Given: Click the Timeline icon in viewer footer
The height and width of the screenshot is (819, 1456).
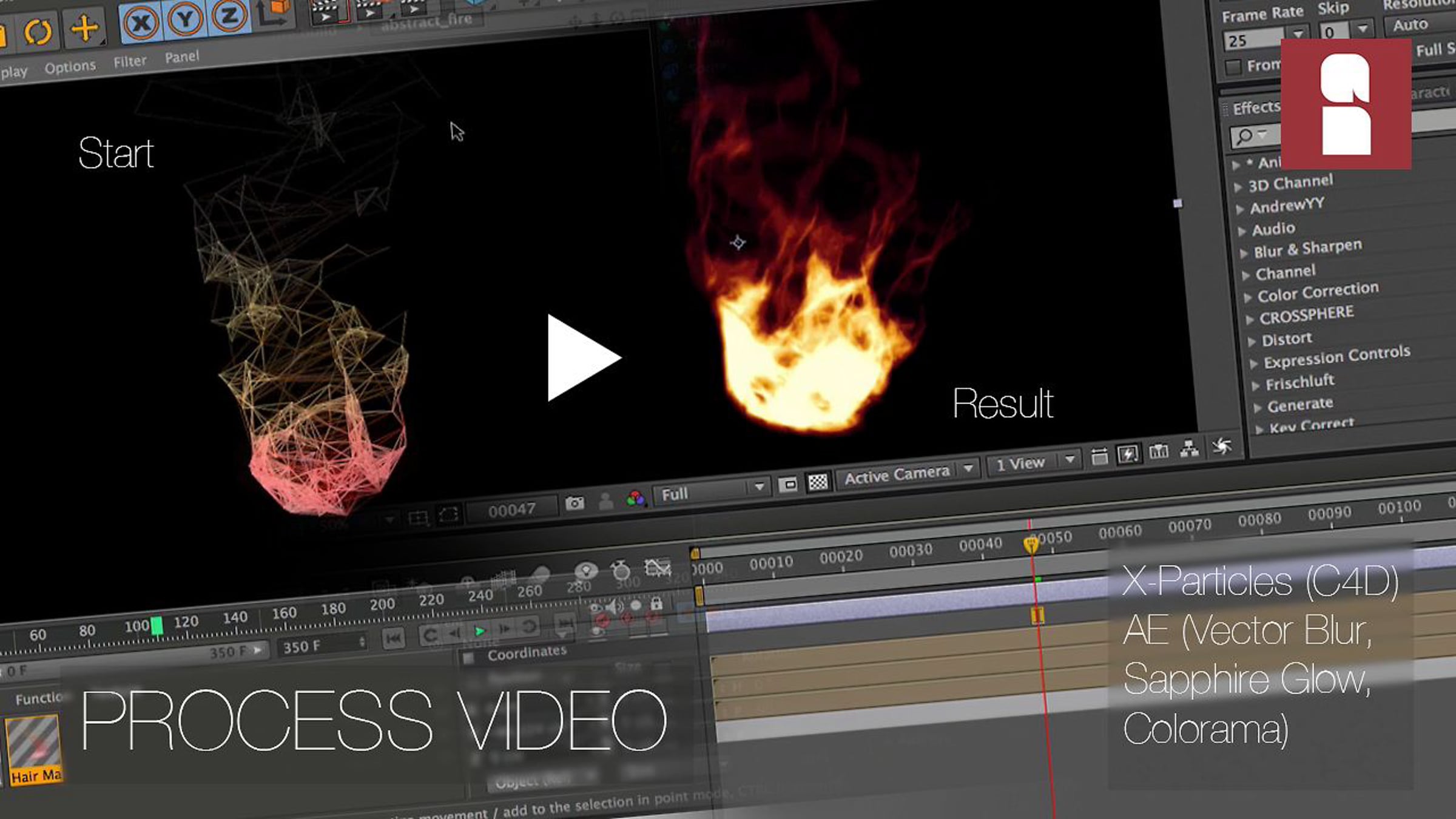Looking at the screenshot, I should pyautogui.click(x=1158, y=451).
